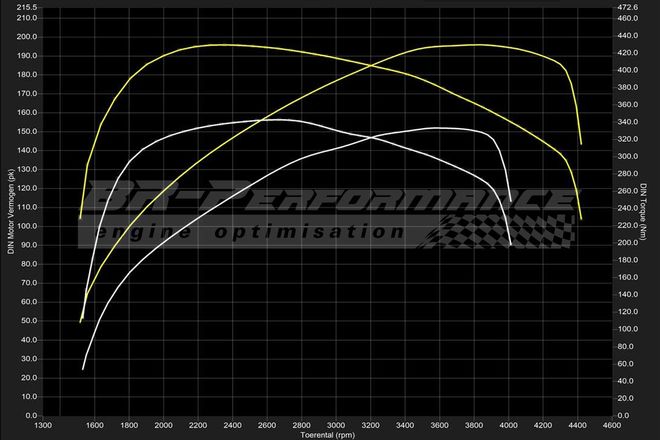Click the 70.0 power axis label
This screenshot has height=440, width=660.
click(28, 283)
